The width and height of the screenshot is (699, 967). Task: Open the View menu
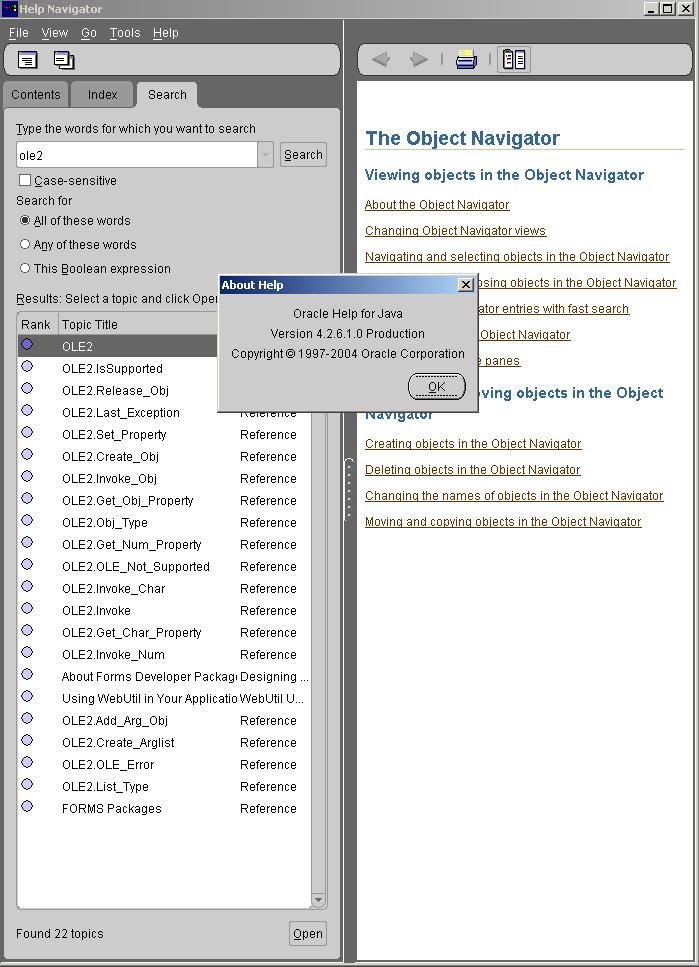coord(54,33)
